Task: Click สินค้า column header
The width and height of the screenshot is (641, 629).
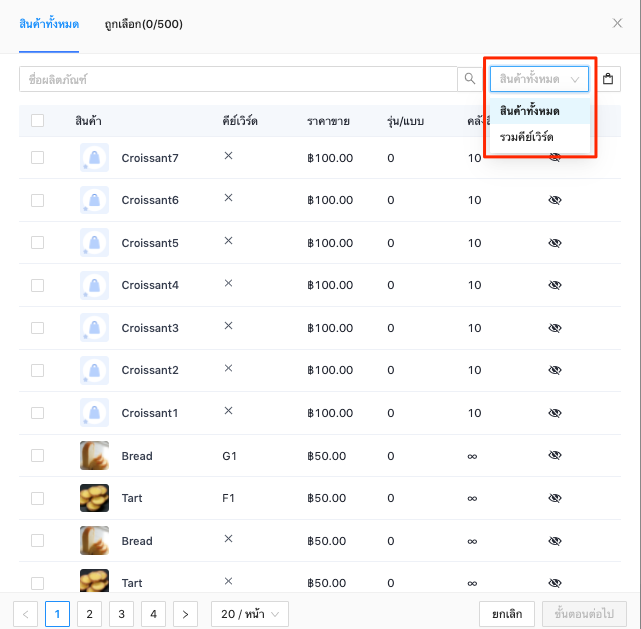Action: click(x=88, y=121)
